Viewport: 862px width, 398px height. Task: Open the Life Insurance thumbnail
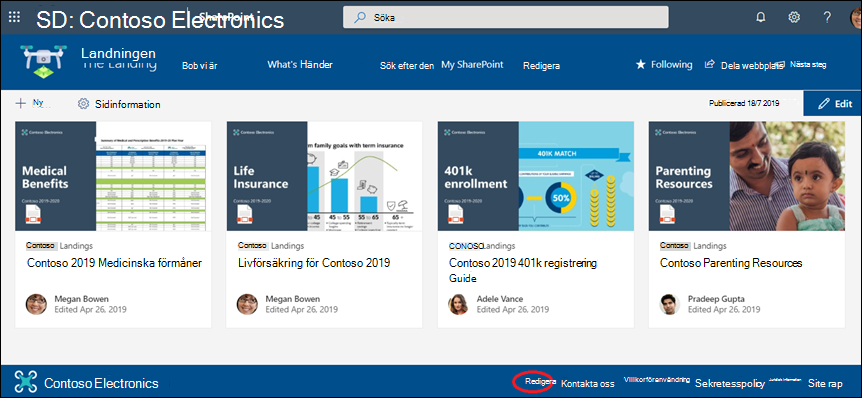(x=324, y=176)
